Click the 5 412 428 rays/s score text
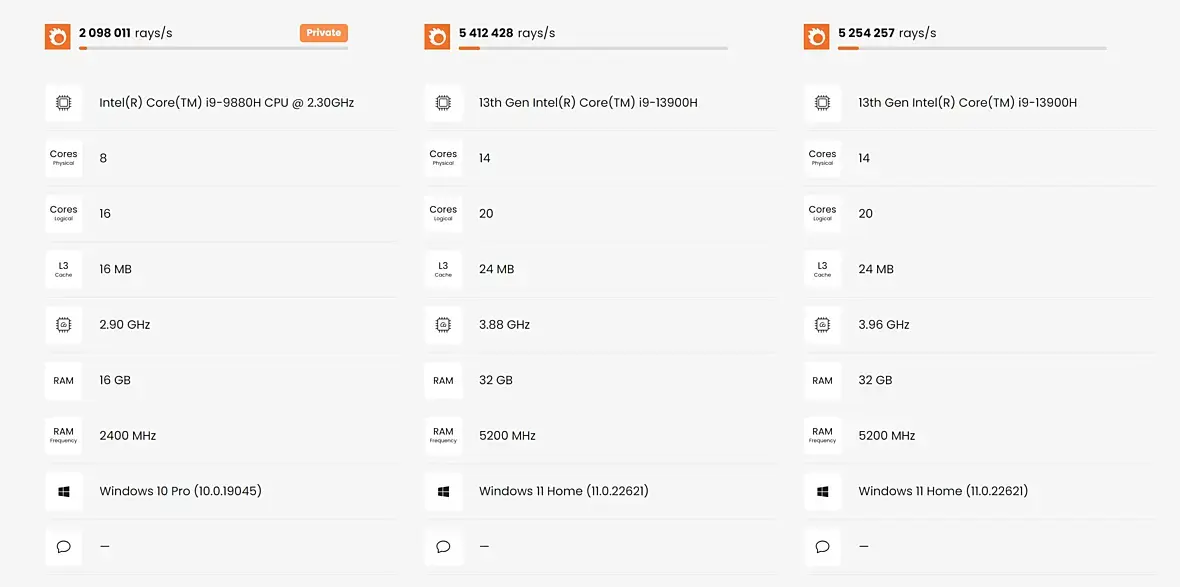 tap(507, 33)
